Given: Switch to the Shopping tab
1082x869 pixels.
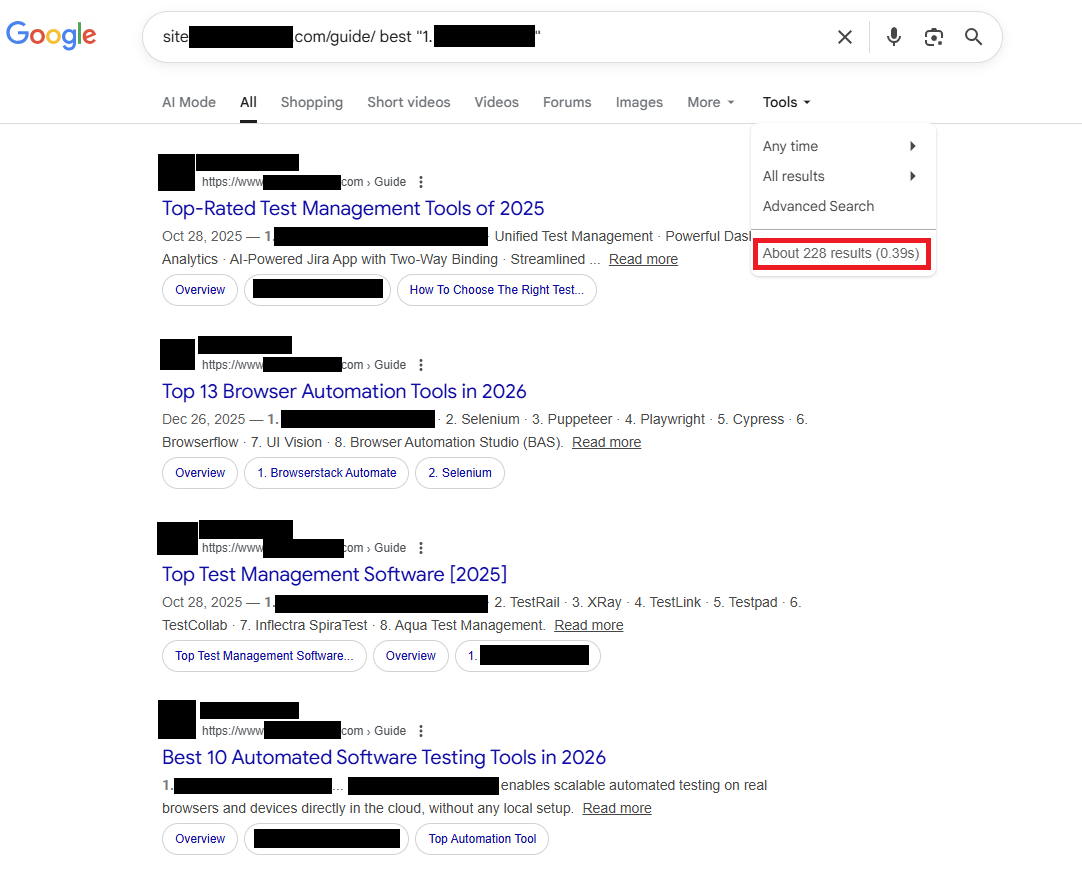Looking at the screenshot, I should [312, 102].
